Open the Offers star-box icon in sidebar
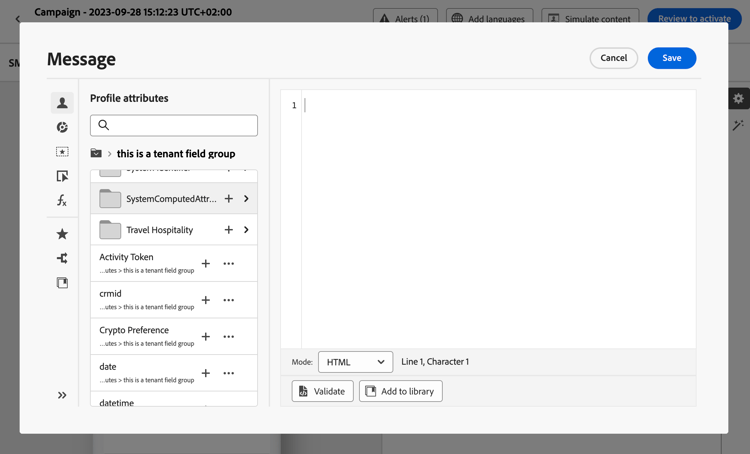The height and width of the screenshot is (454, 750). click(62, 152)
